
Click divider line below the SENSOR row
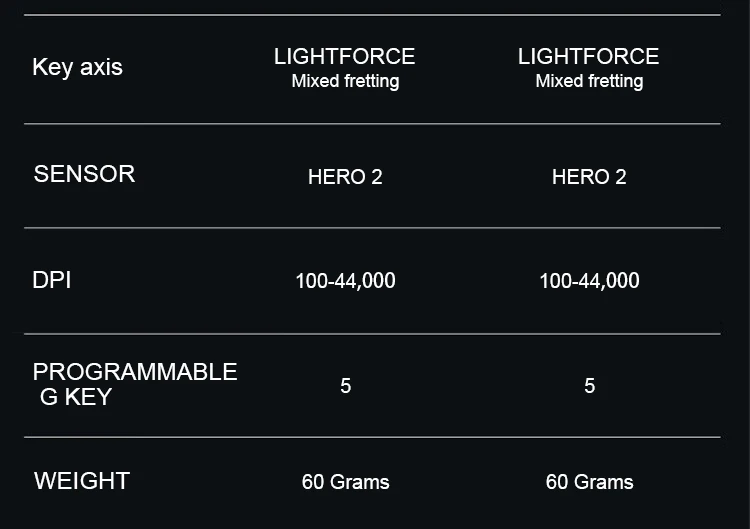pyautogui.click(x=372, y=228)
